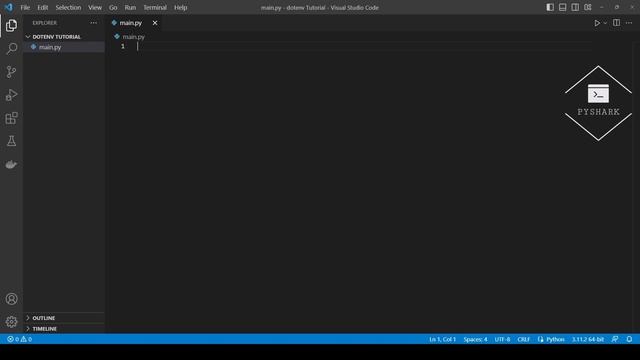
Task: Click Ln 1, Col 1 status
Action: pos(442,339)
